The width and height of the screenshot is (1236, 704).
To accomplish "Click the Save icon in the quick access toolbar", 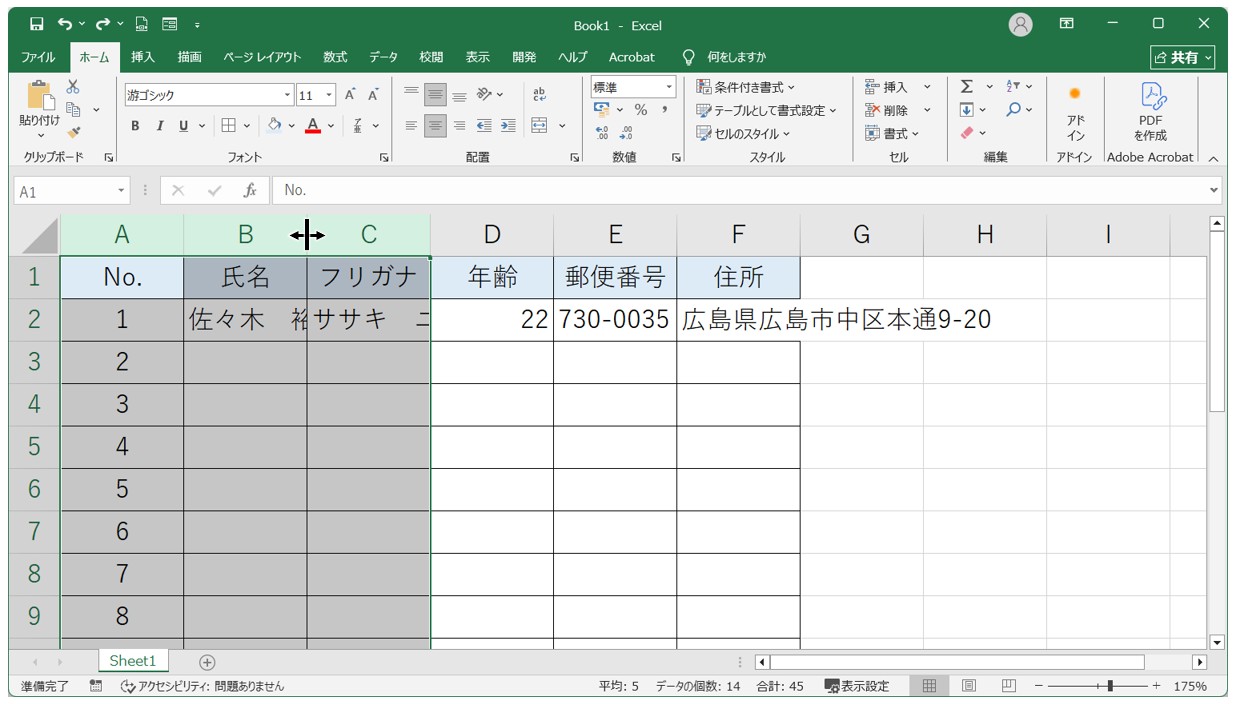I will tap(37, 24).
